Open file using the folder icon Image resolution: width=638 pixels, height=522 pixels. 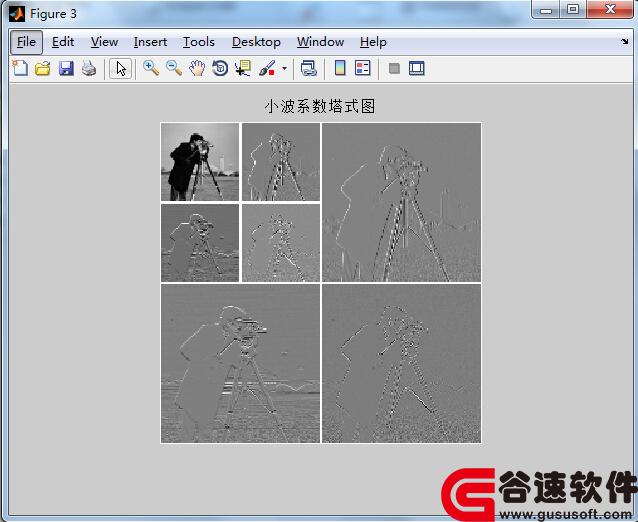click(x=42, y=68)
